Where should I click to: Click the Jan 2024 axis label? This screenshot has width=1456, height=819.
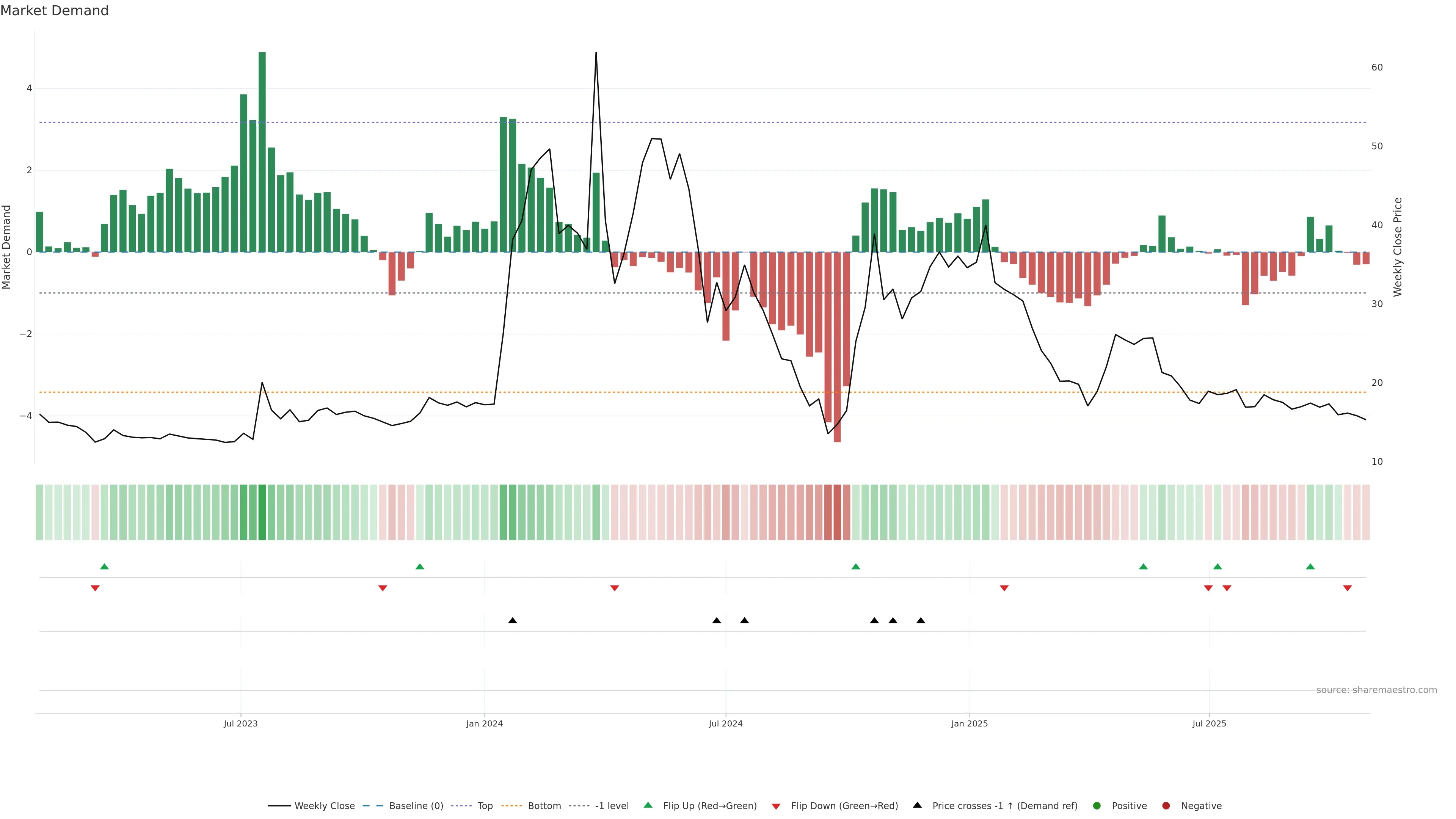coord(485,724)
